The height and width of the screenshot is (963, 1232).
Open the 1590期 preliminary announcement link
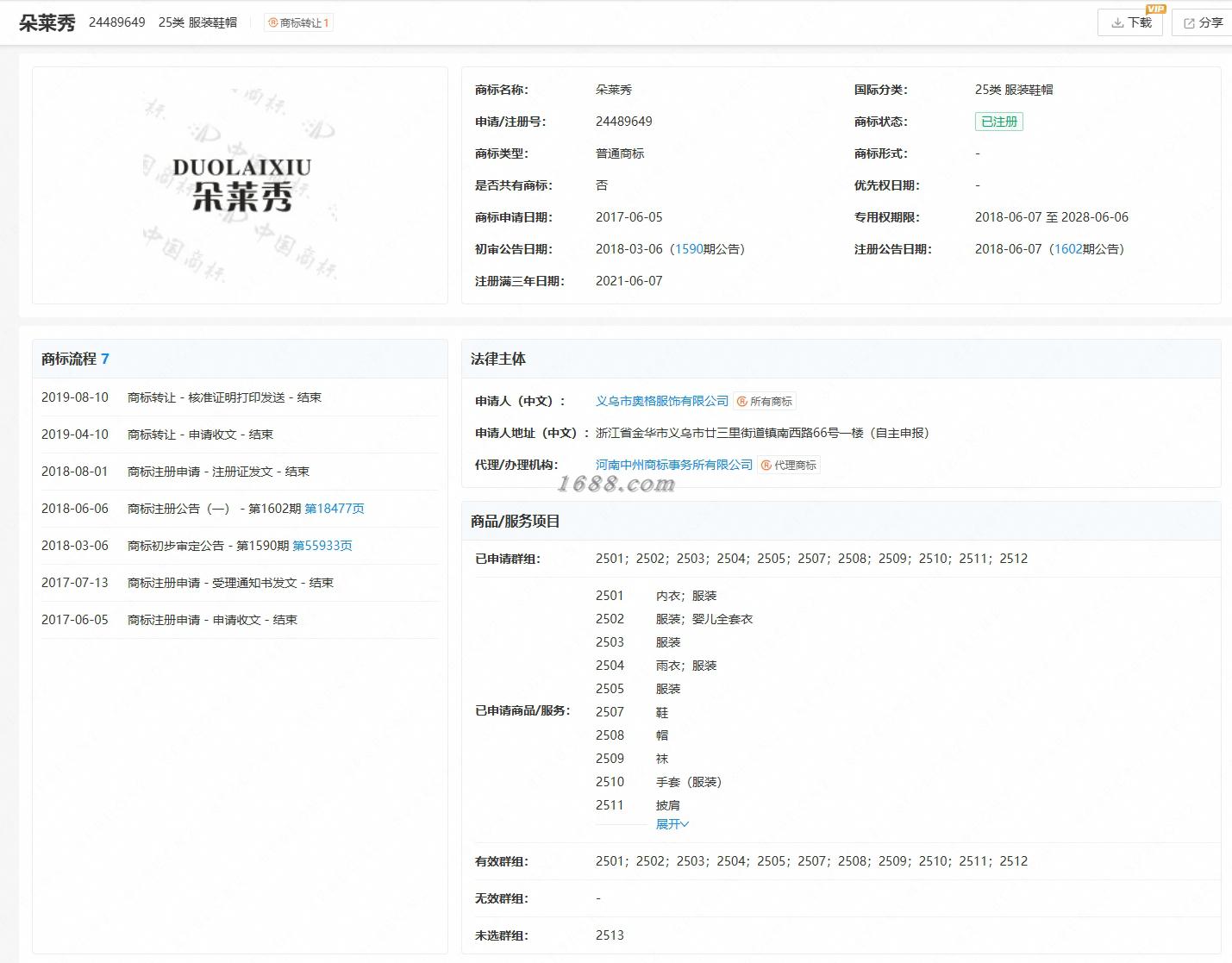coord(689,249)
